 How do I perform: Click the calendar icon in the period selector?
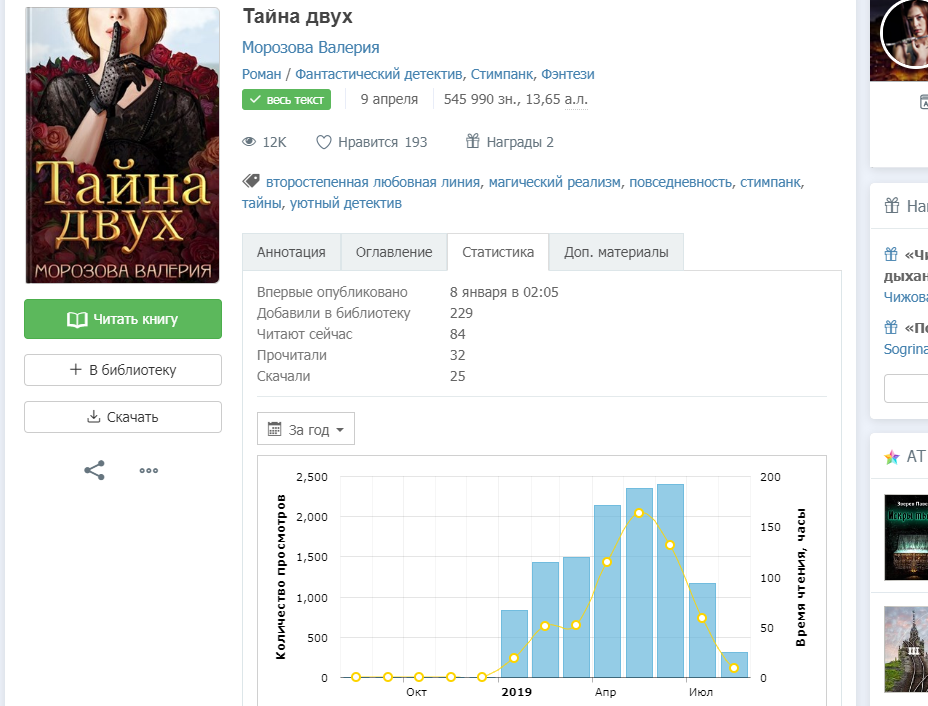(x=275, y=430)
